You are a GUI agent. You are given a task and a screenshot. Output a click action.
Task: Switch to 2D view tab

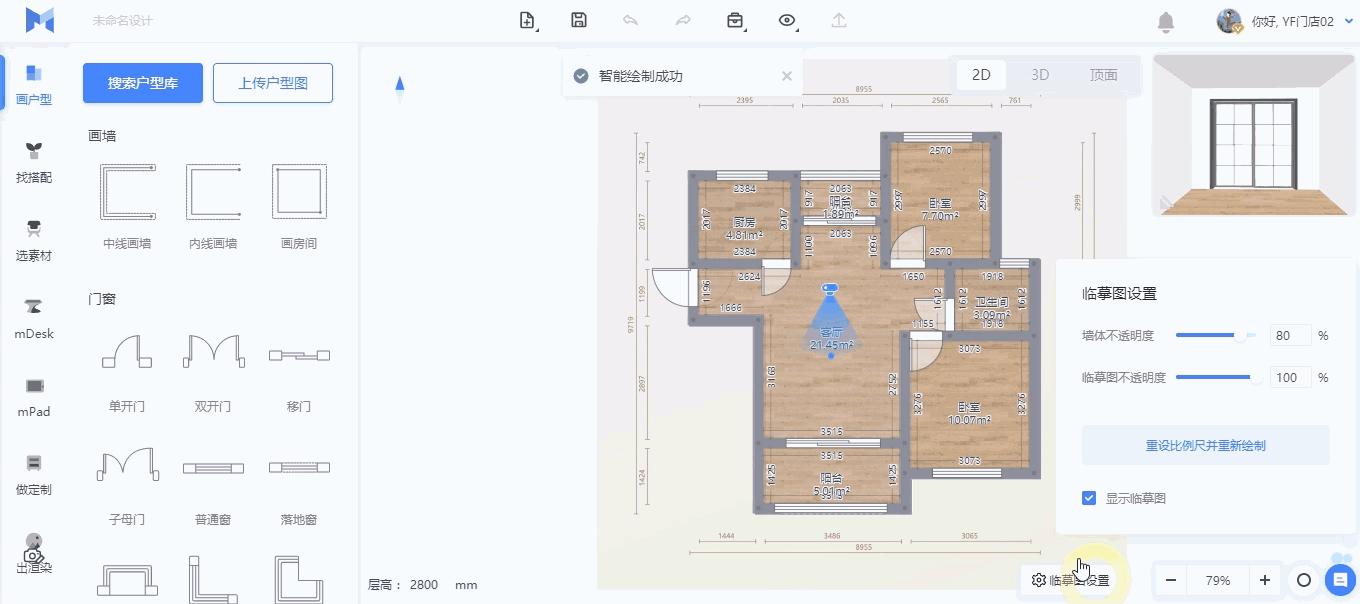(x=981, y=75)
